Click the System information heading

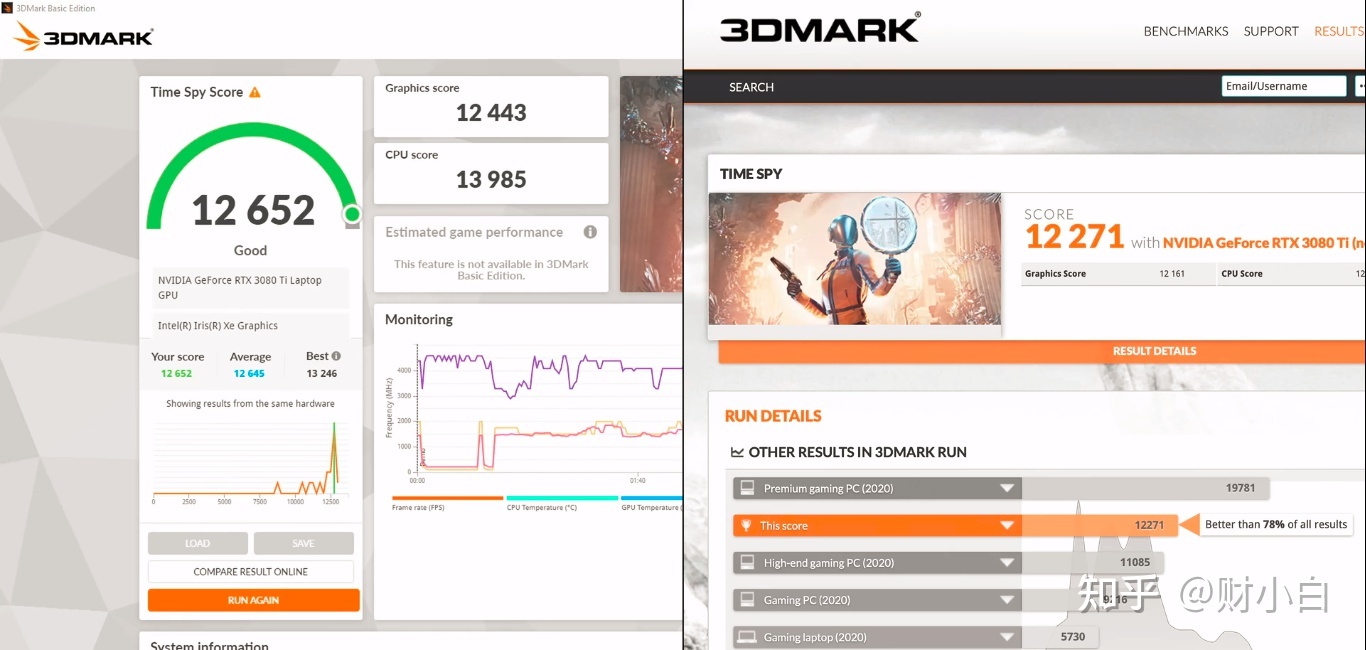[209, 645]
